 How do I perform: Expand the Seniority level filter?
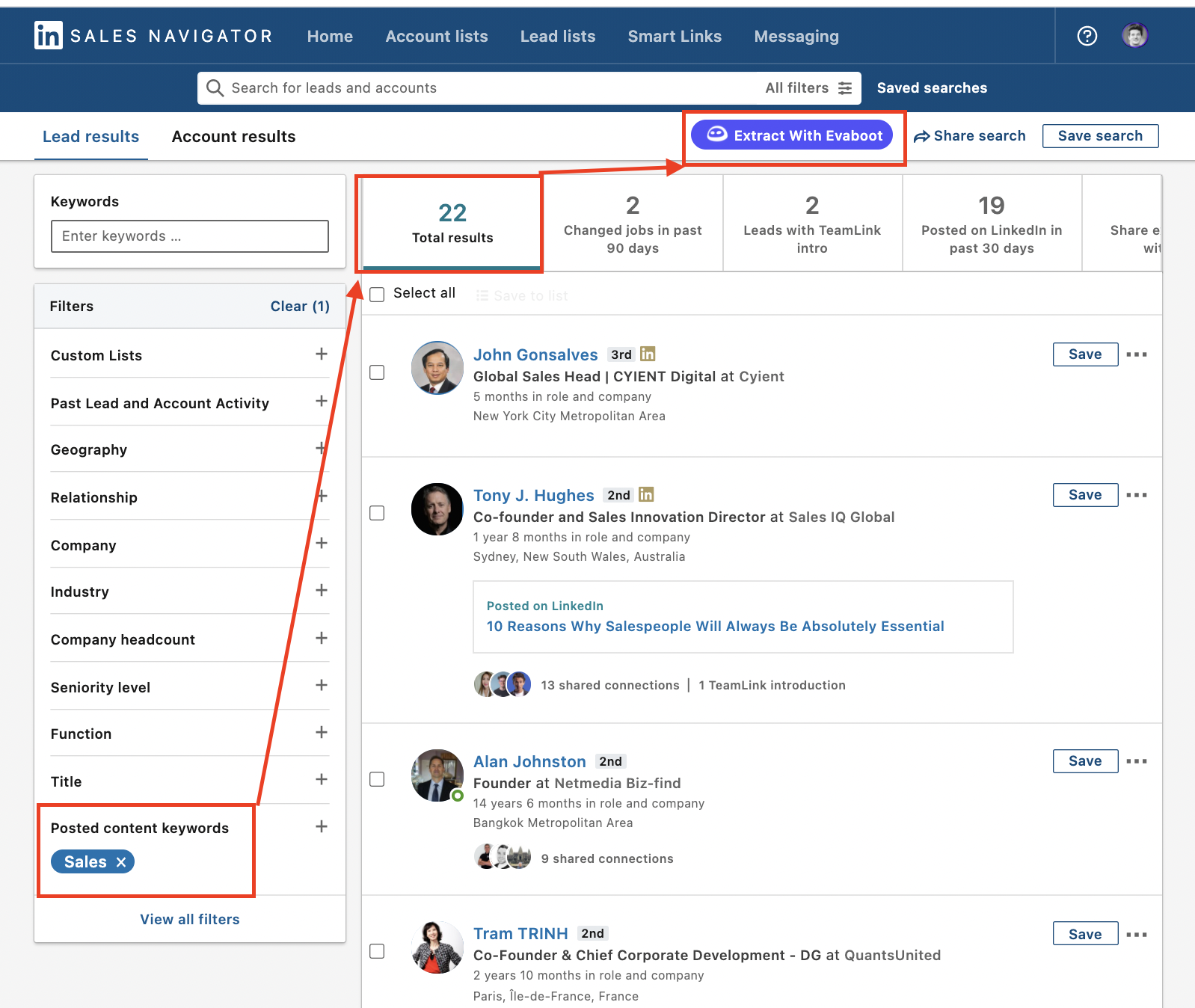point(322,685)
